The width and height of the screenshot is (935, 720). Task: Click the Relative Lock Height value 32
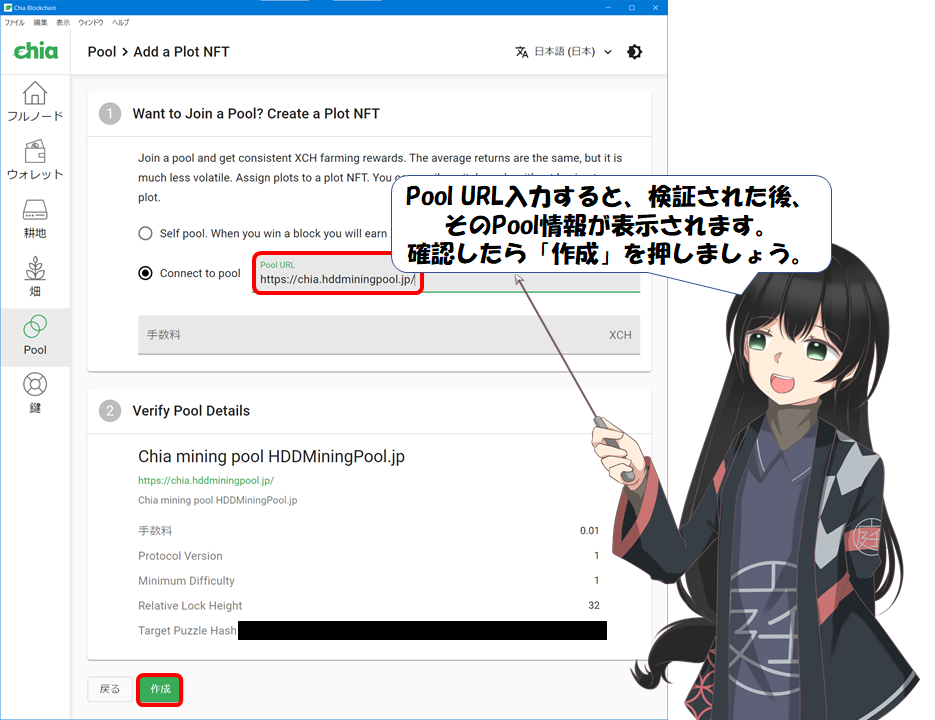594,605
